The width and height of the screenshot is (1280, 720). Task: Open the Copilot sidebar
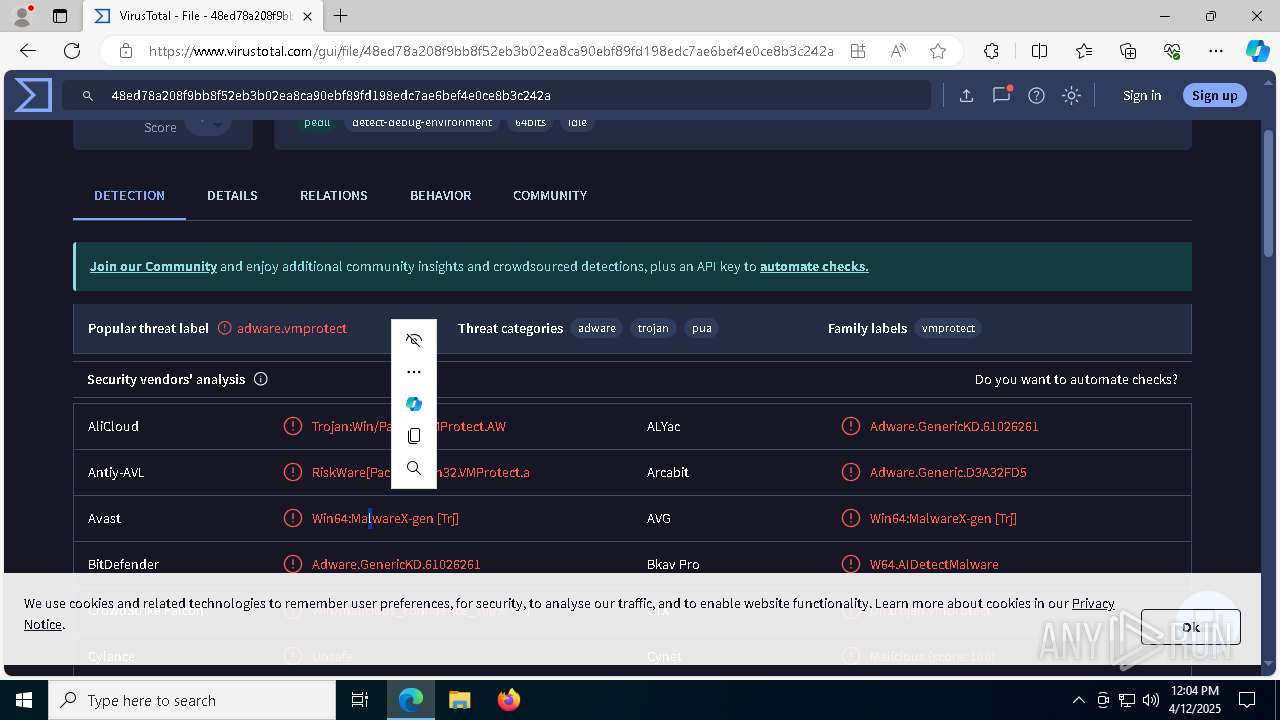click(x=1257, y=51)
